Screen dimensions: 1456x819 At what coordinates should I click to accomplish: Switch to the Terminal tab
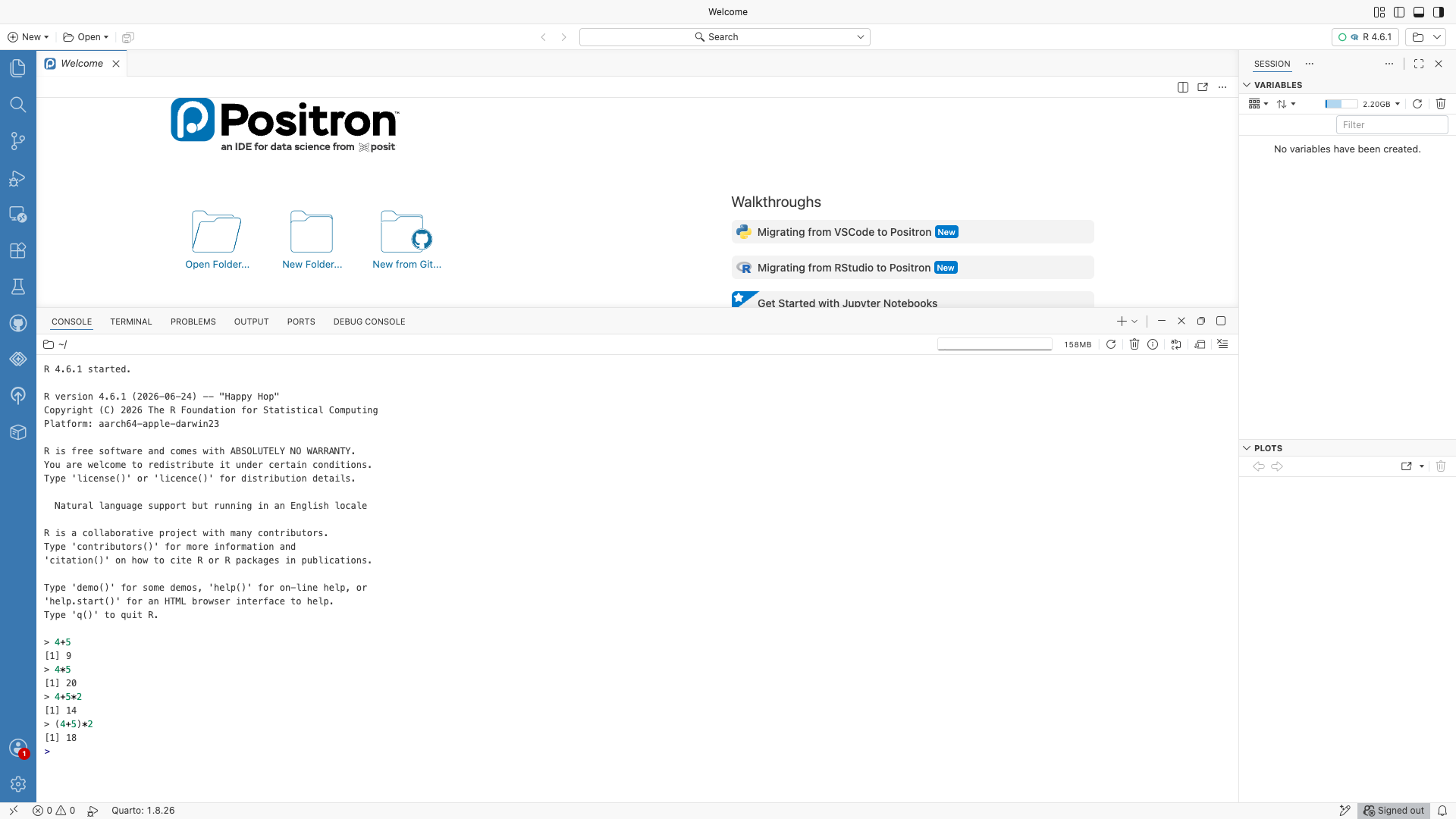131,322
